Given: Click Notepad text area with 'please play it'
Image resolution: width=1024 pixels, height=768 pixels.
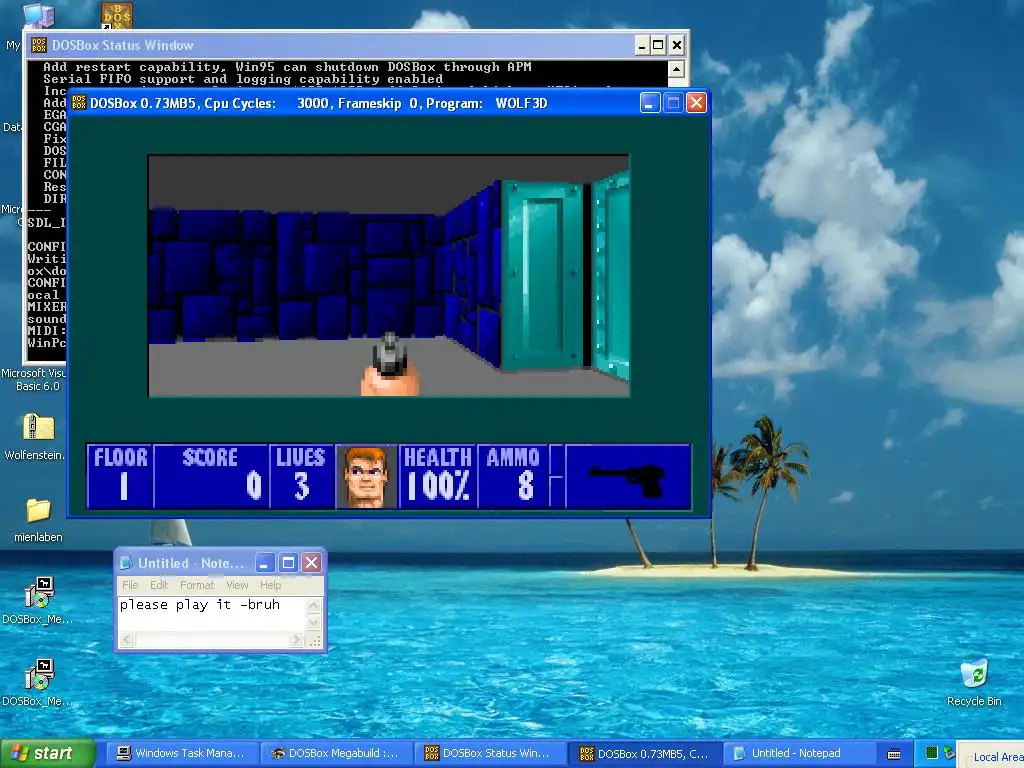Looking at the screenshot, I should pyautogui.click(x=212, y=614).
